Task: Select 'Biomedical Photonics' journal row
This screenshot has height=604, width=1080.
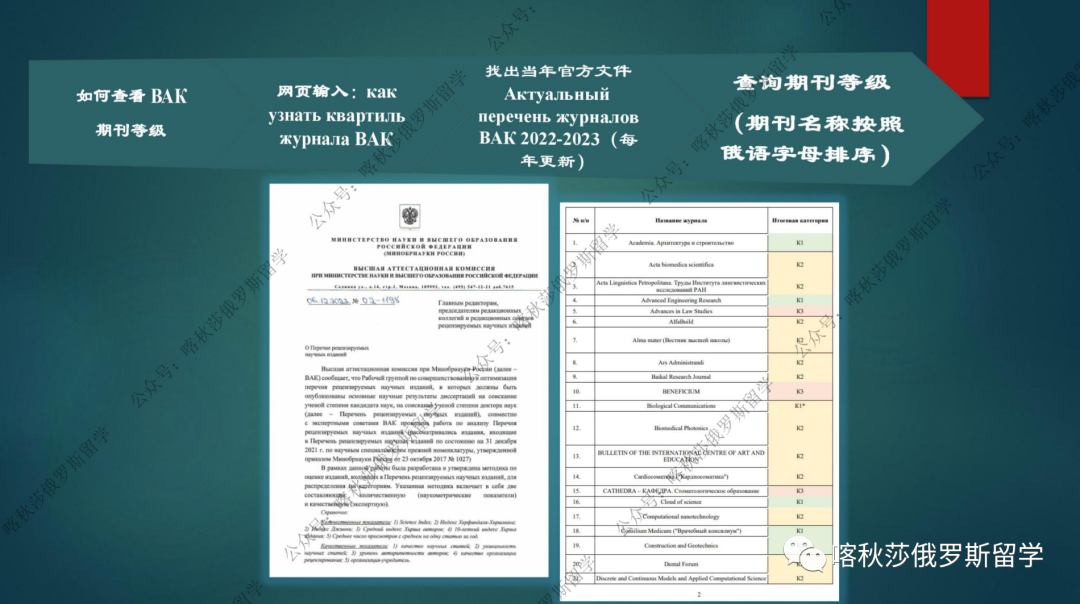Action: pos(699,428)
